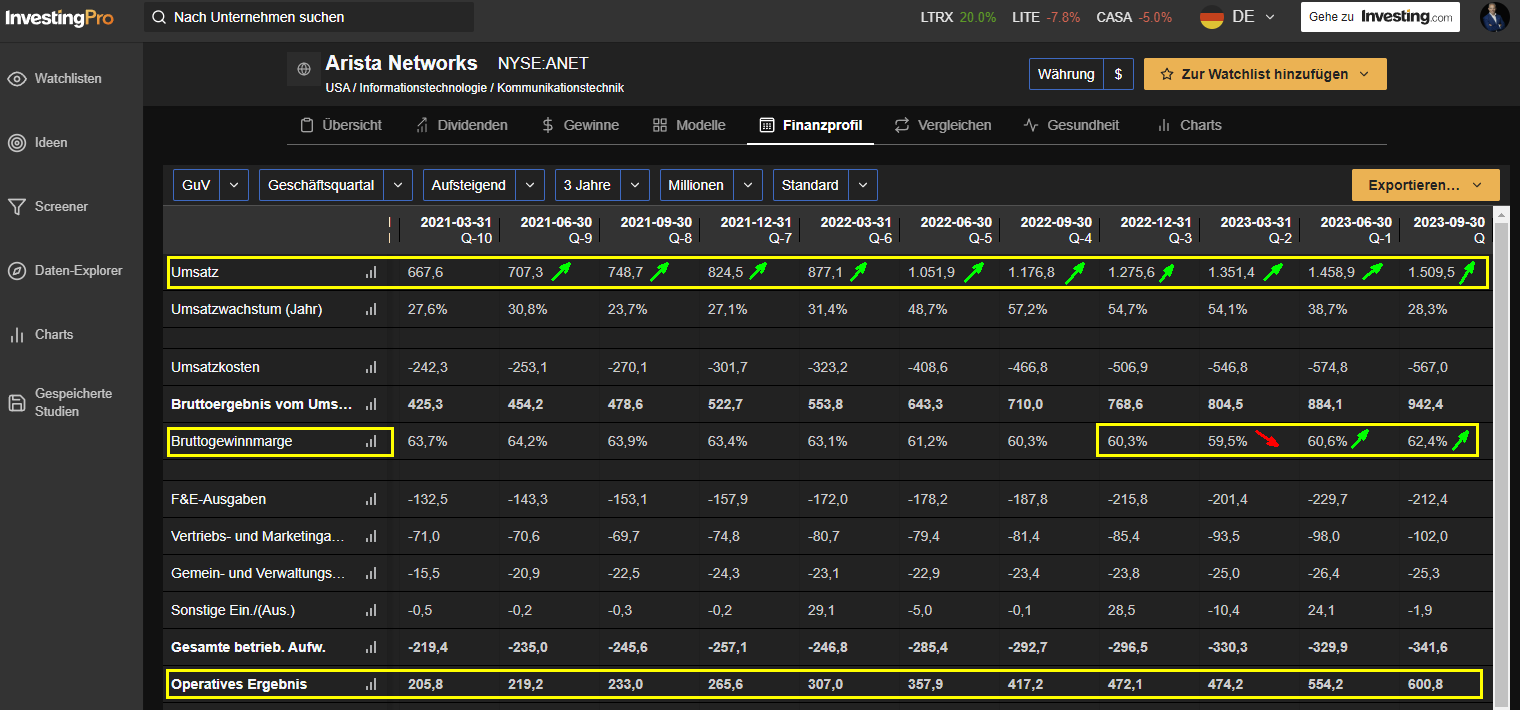Click Zur Watchlist hinzufügen button
This screenshot has height=710, width=1520.
[x=1265, y=74]
